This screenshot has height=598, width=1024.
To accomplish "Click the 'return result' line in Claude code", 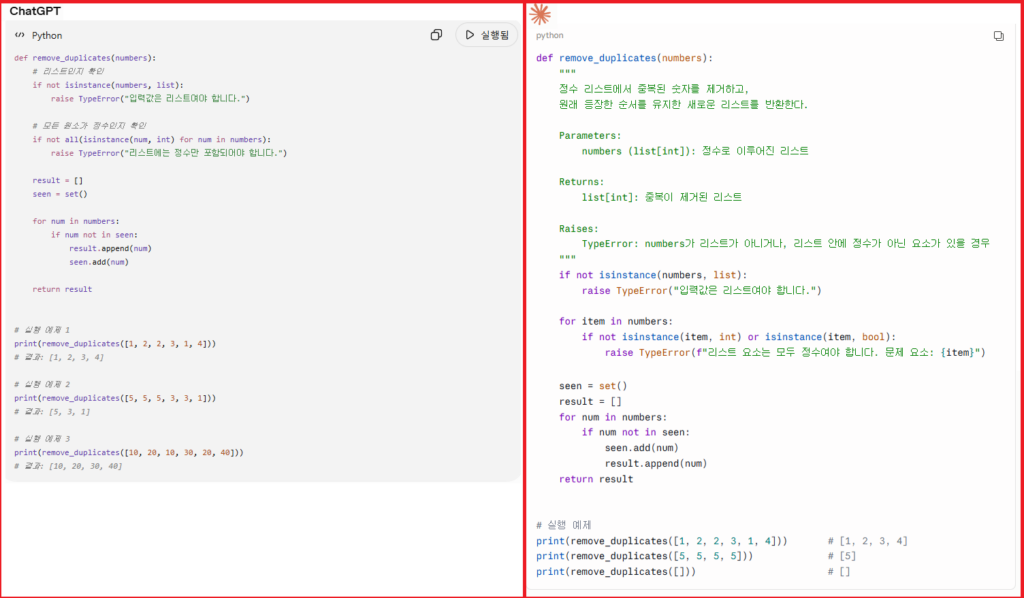I will click(596, 479).
